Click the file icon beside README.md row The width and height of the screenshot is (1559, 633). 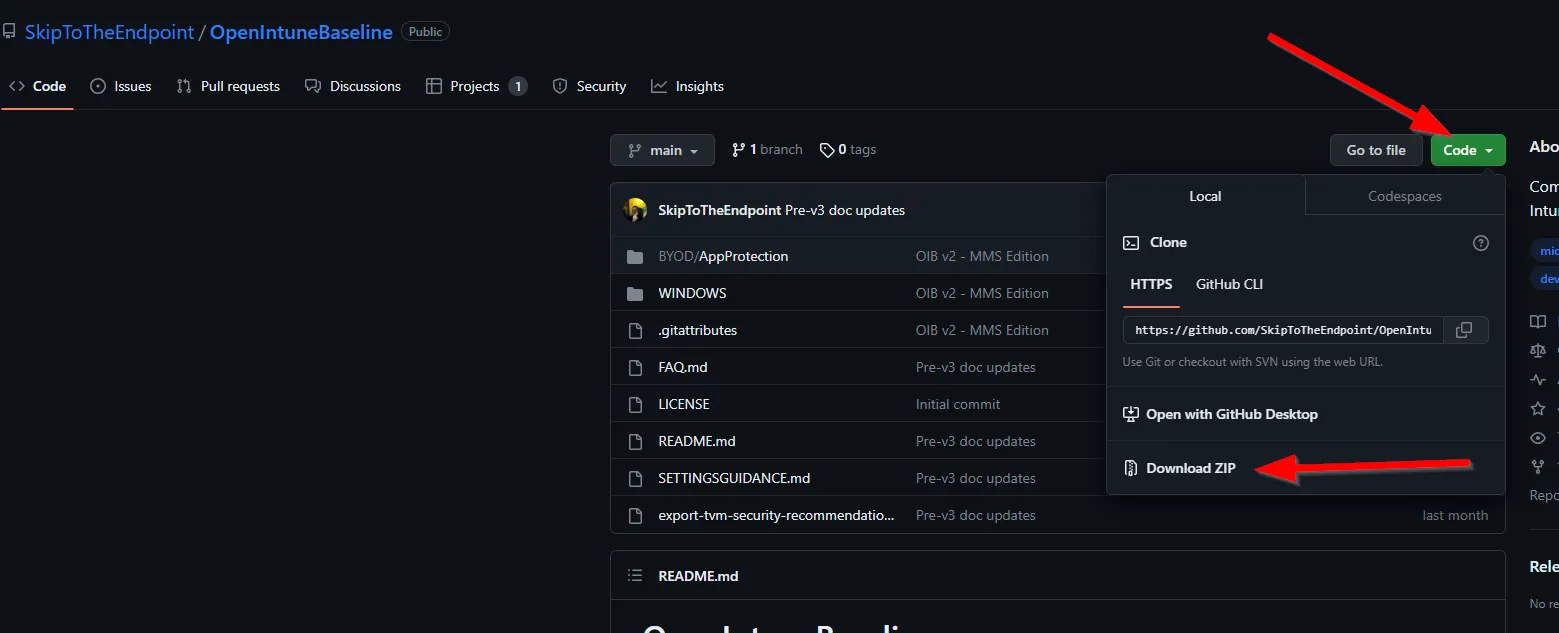point(634,441)
